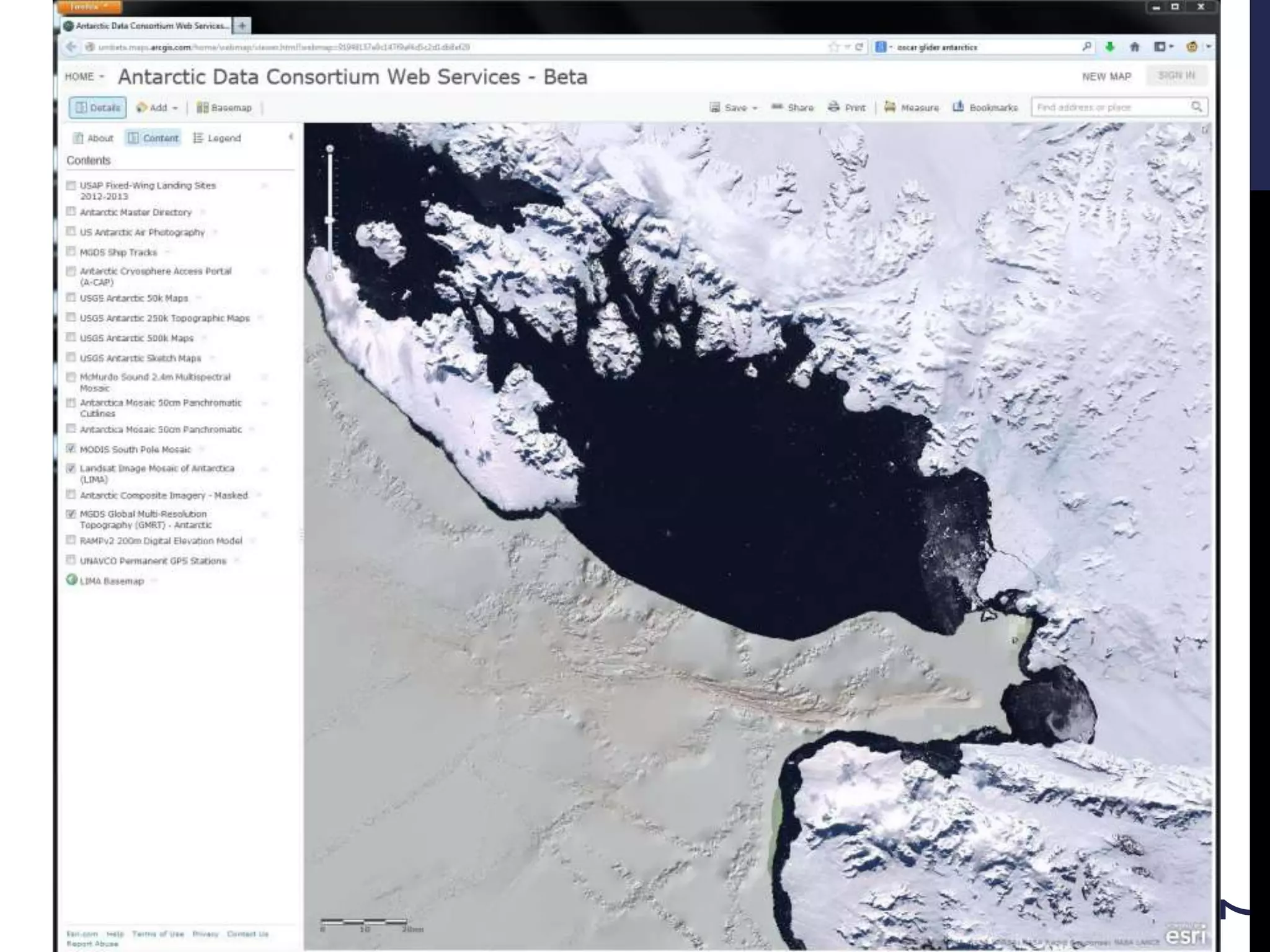Enable the MGDS Ship Tracks layer
This screenshot has width=1270, height=952.
click(71, 252)
